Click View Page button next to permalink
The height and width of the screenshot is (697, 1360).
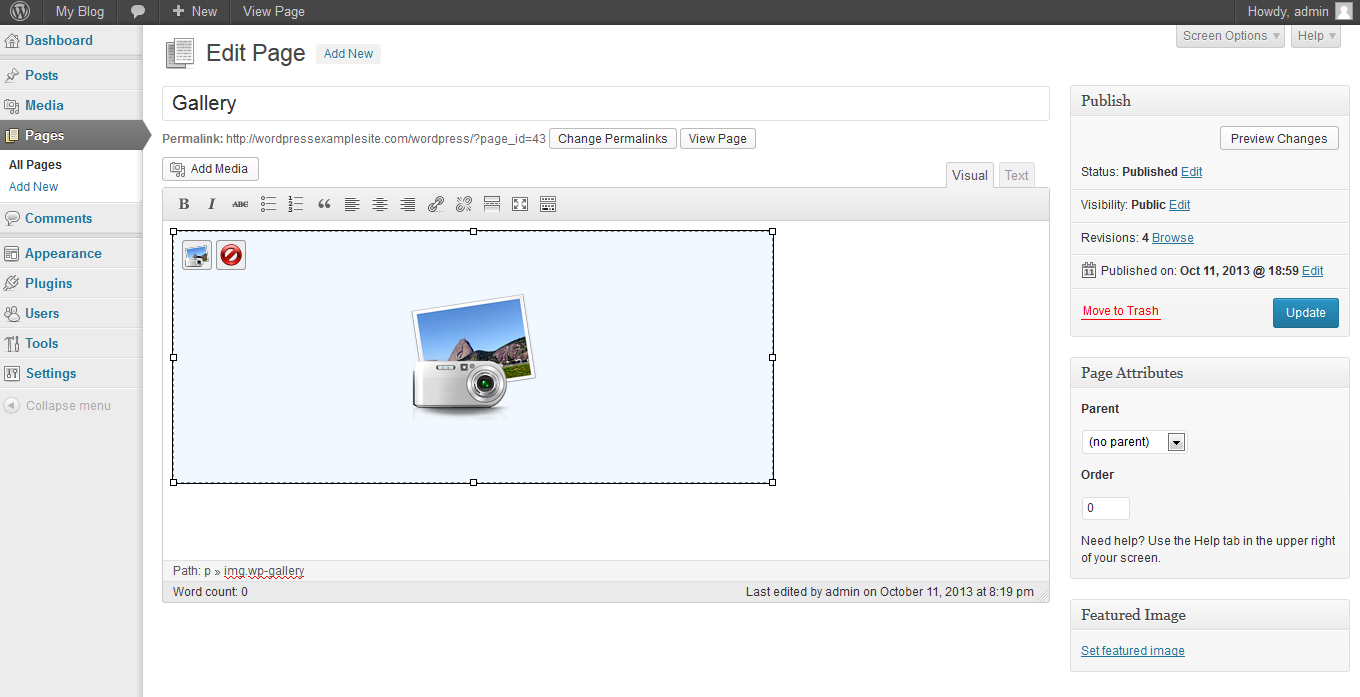[718, 139]
